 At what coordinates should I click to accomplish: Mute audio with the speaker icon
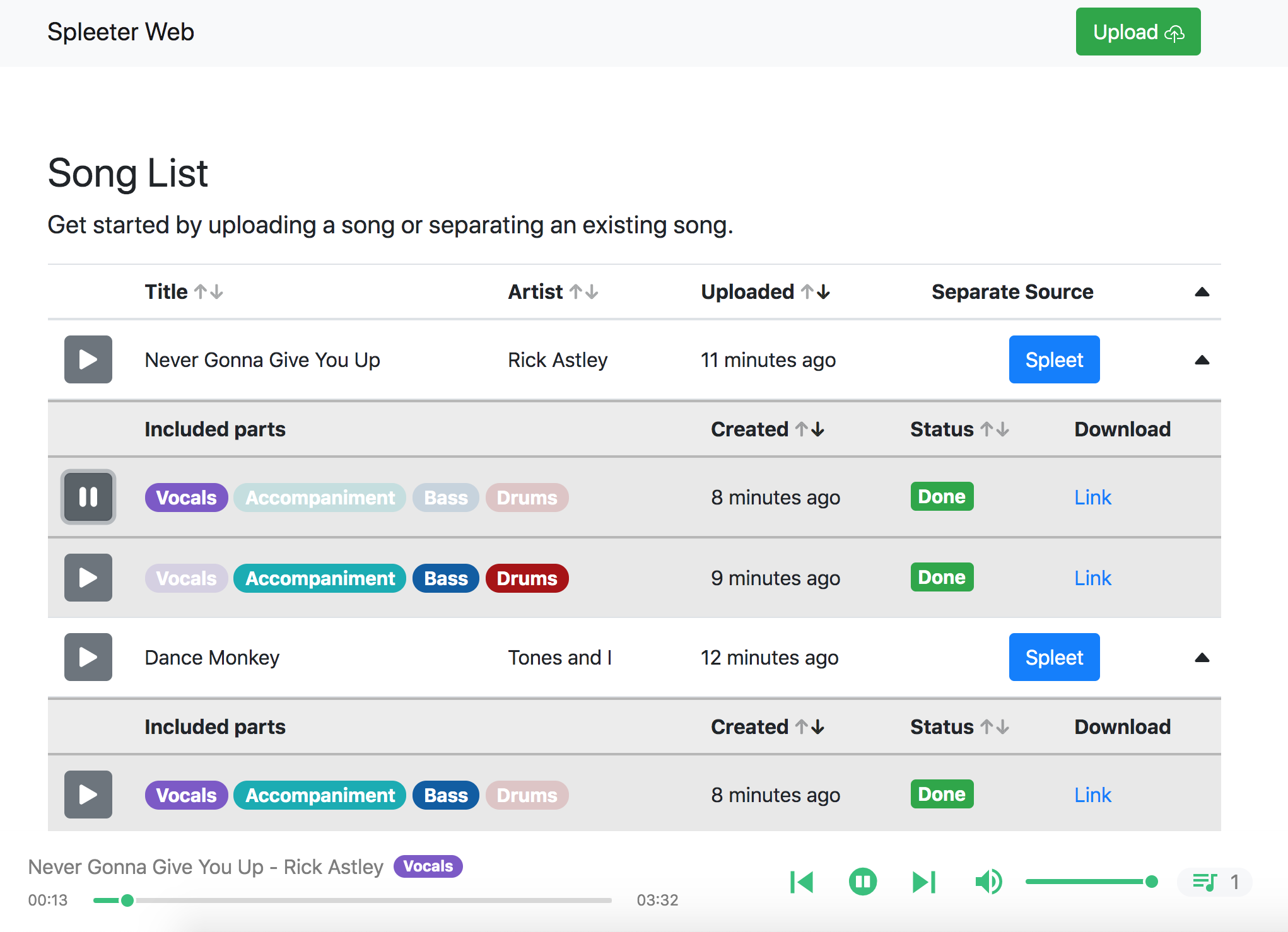pyautogui.click(x=988, y=882)
